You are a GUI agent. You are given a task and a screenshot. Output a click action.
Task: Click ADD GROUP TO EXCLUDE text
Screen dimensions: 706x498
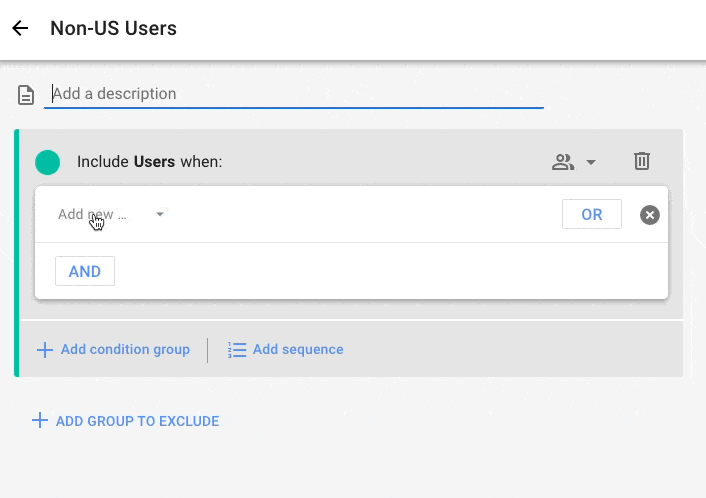tap(137, 421)
